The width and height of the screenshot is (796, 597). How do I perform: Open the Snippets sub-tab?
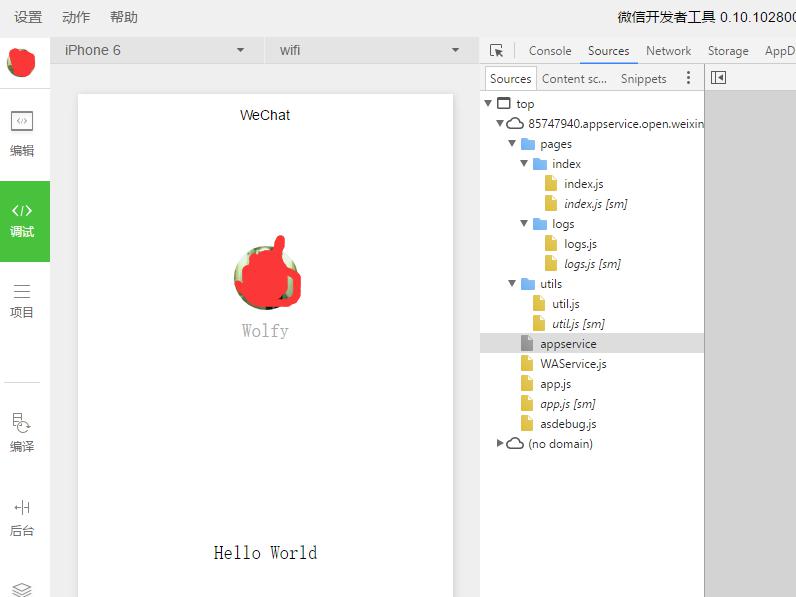[x=643, y=79]
